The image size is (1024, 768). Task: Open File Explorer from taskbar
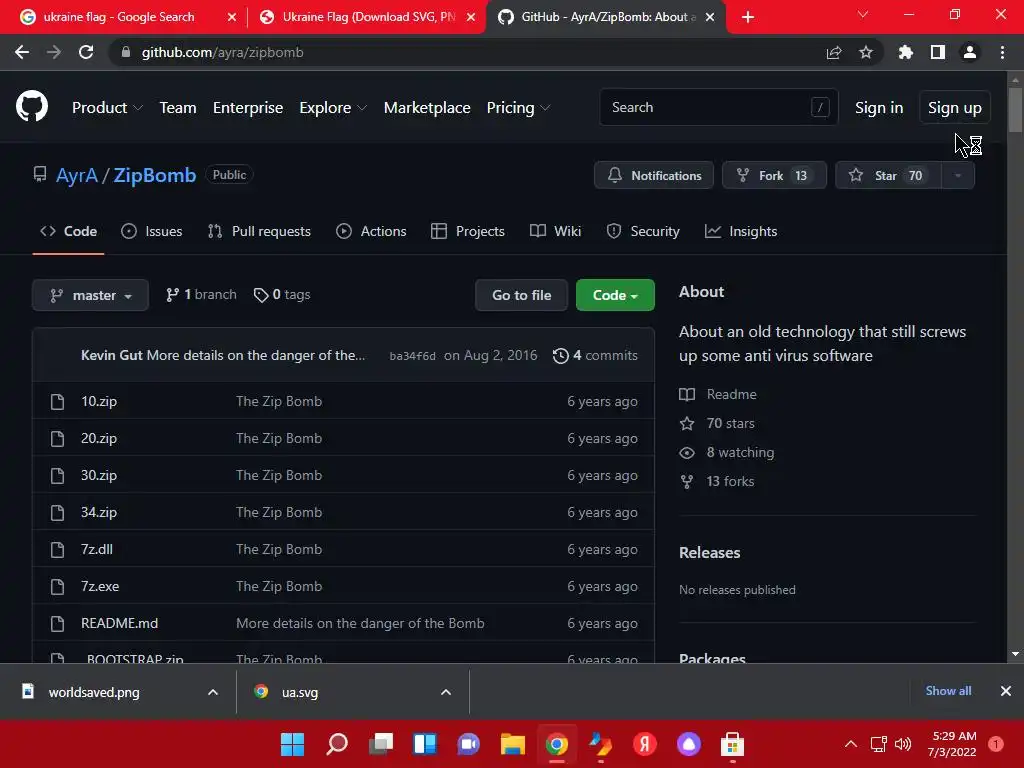513,744
